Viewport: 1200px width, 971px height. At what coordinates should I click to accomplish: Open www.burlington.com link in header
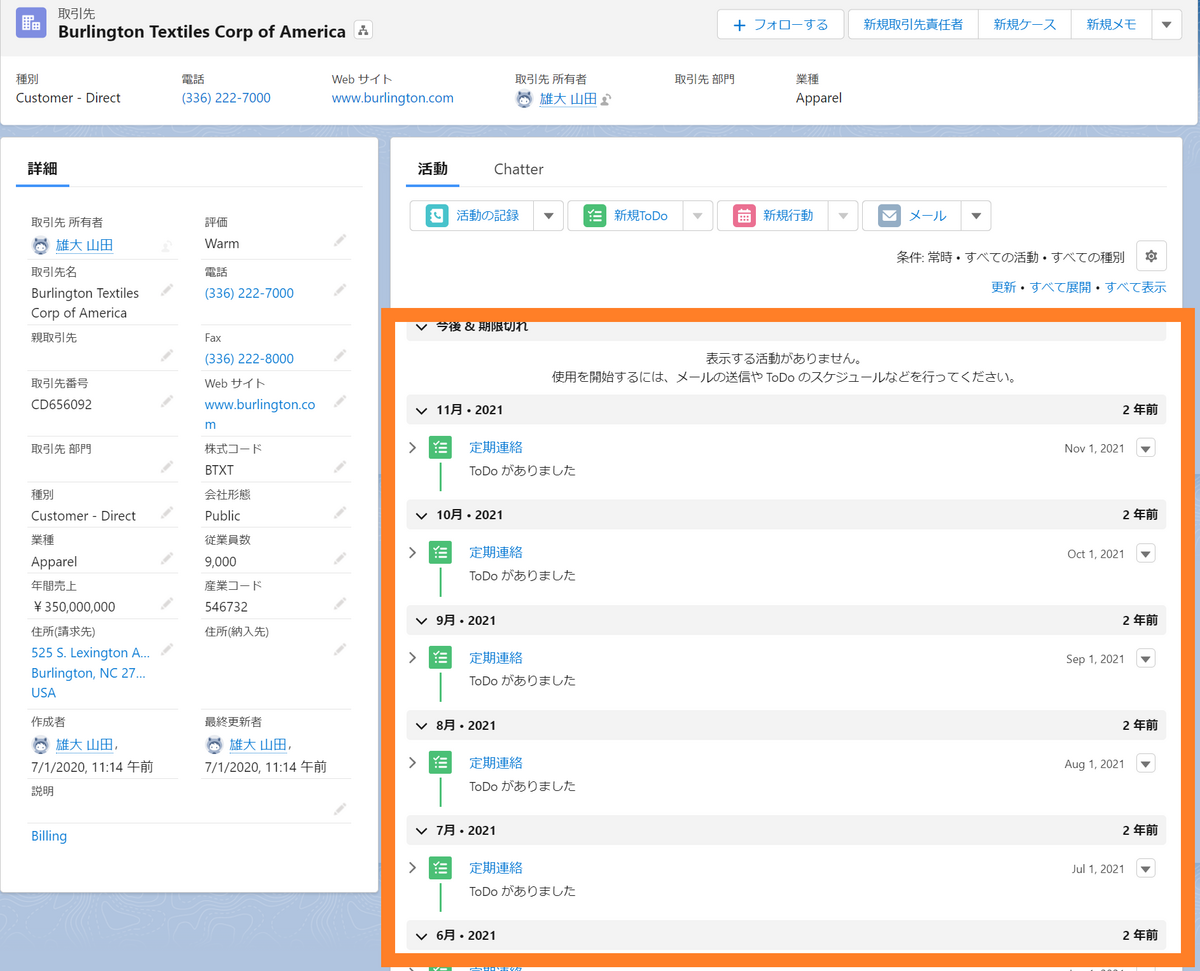click(x=393, y=98)
